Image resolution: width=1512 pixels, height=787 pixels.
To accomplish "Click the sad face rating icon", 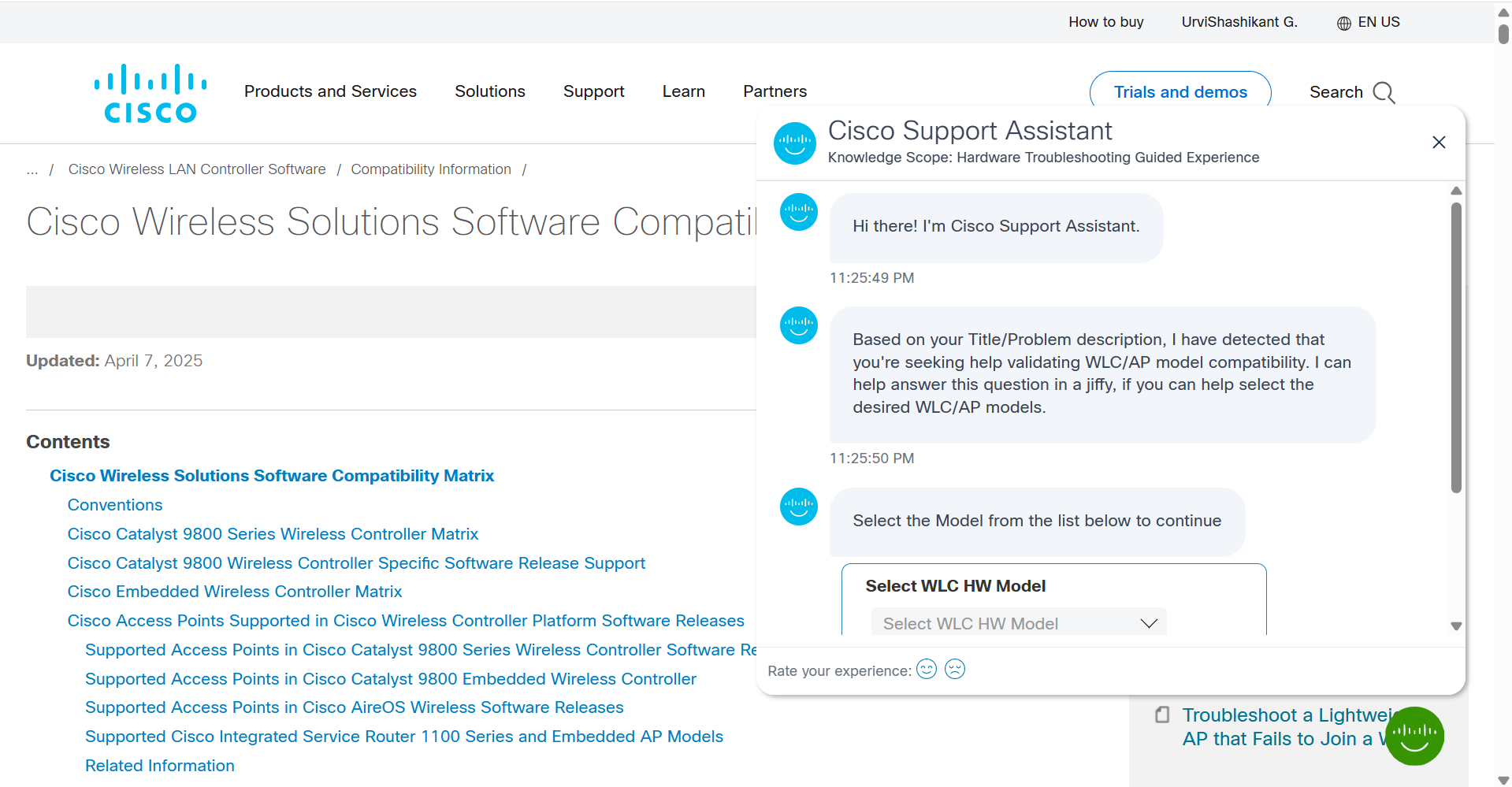I will [x=955, y=670].
